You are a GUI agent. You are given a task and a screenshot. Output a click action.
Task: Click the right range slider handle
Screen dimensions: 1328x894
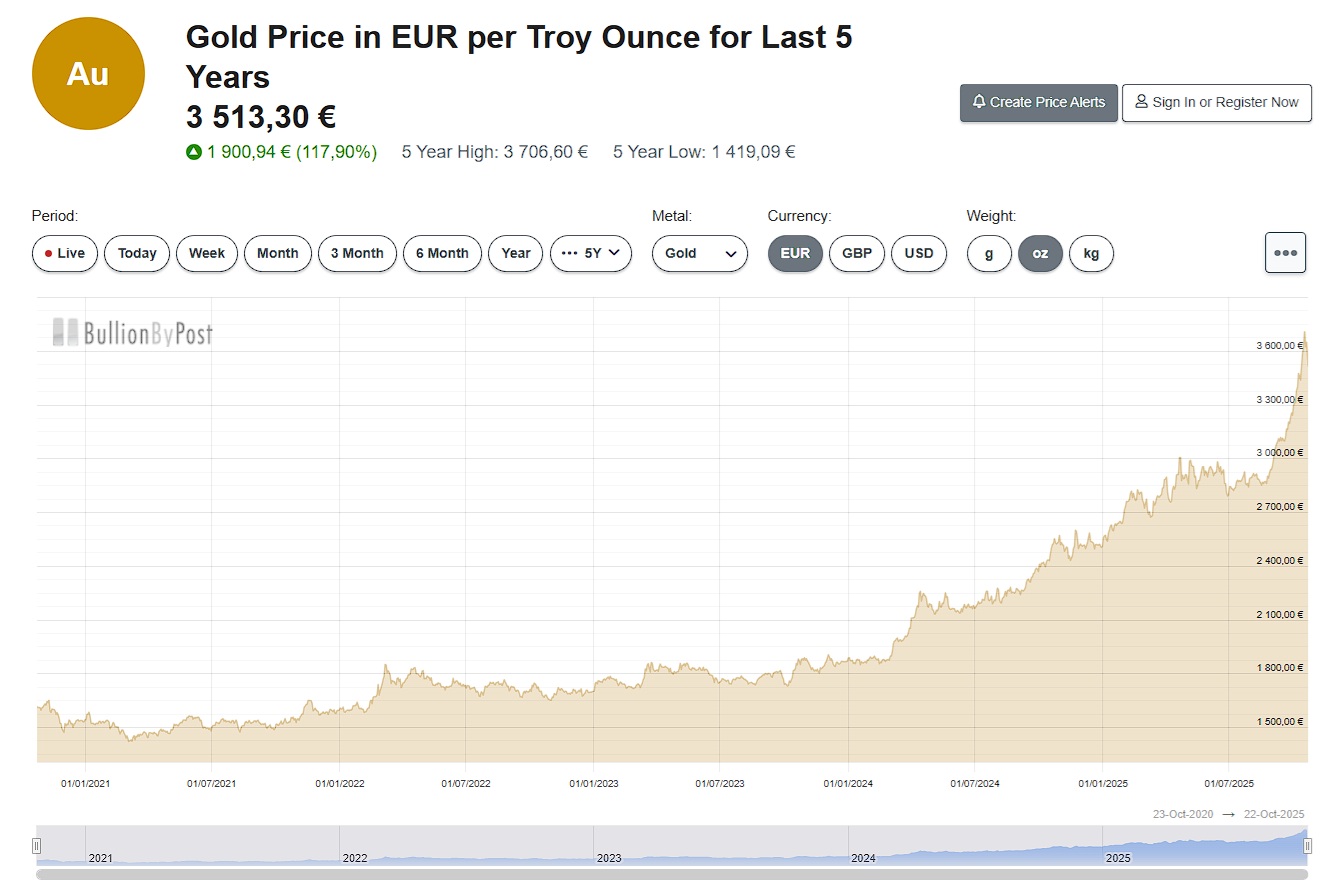click(x=1307, y=846)
